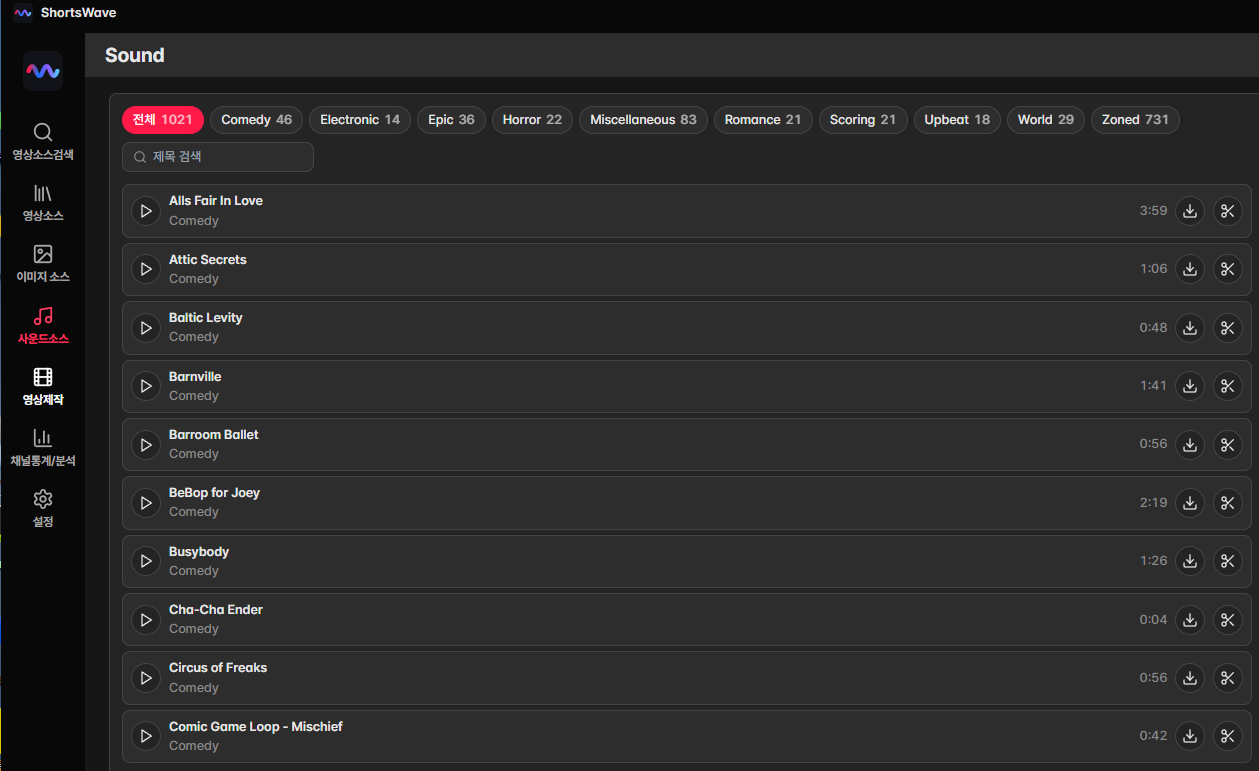Open the 영상소스 library in sidebar

tap(43, 203)
